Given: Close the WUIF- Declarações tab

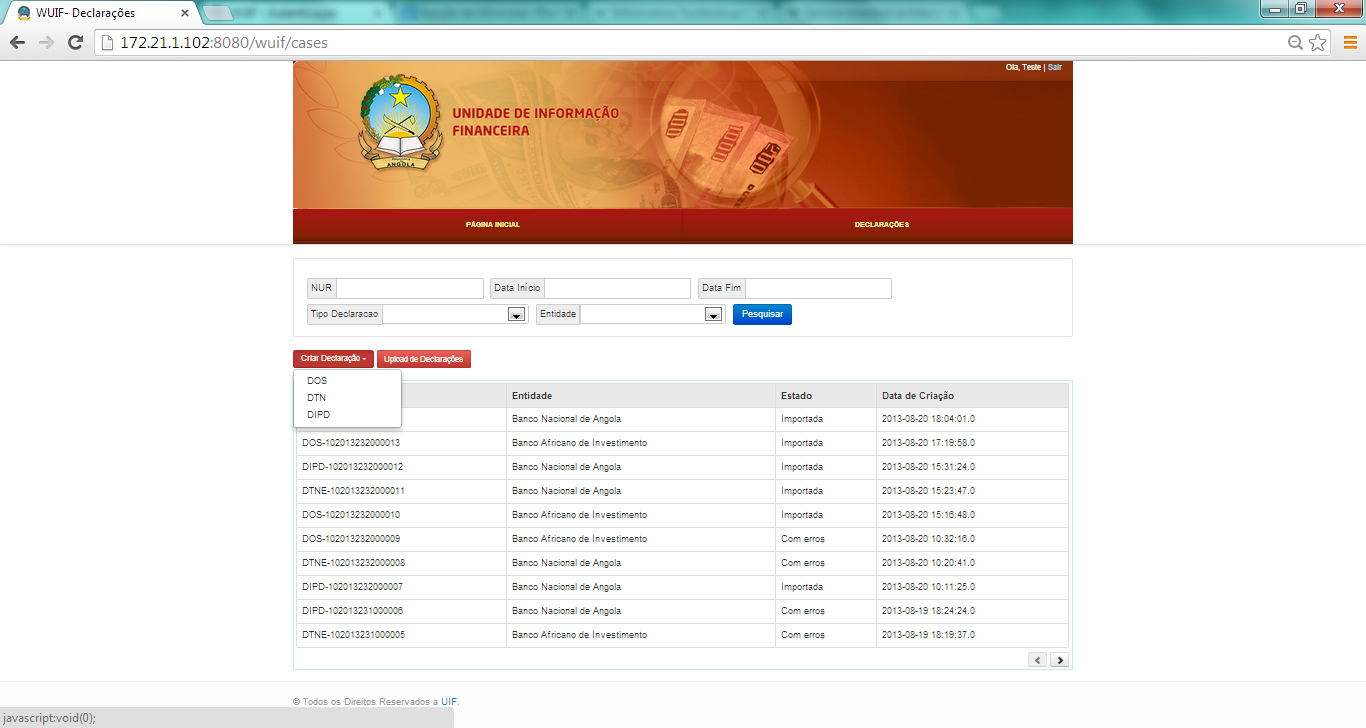Looking at the screenshot, I should [185, 13].
